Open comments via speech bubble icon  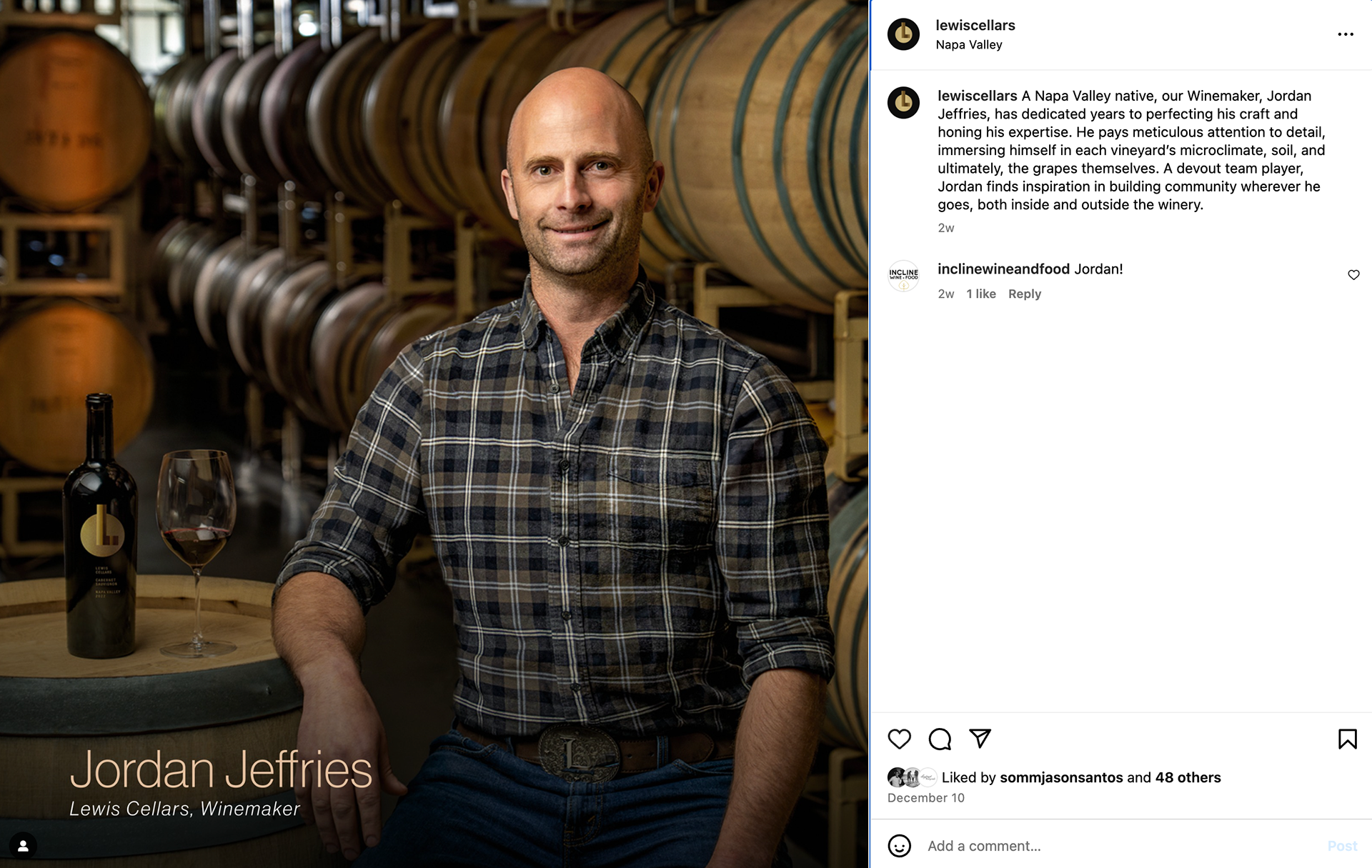[940, 739]
